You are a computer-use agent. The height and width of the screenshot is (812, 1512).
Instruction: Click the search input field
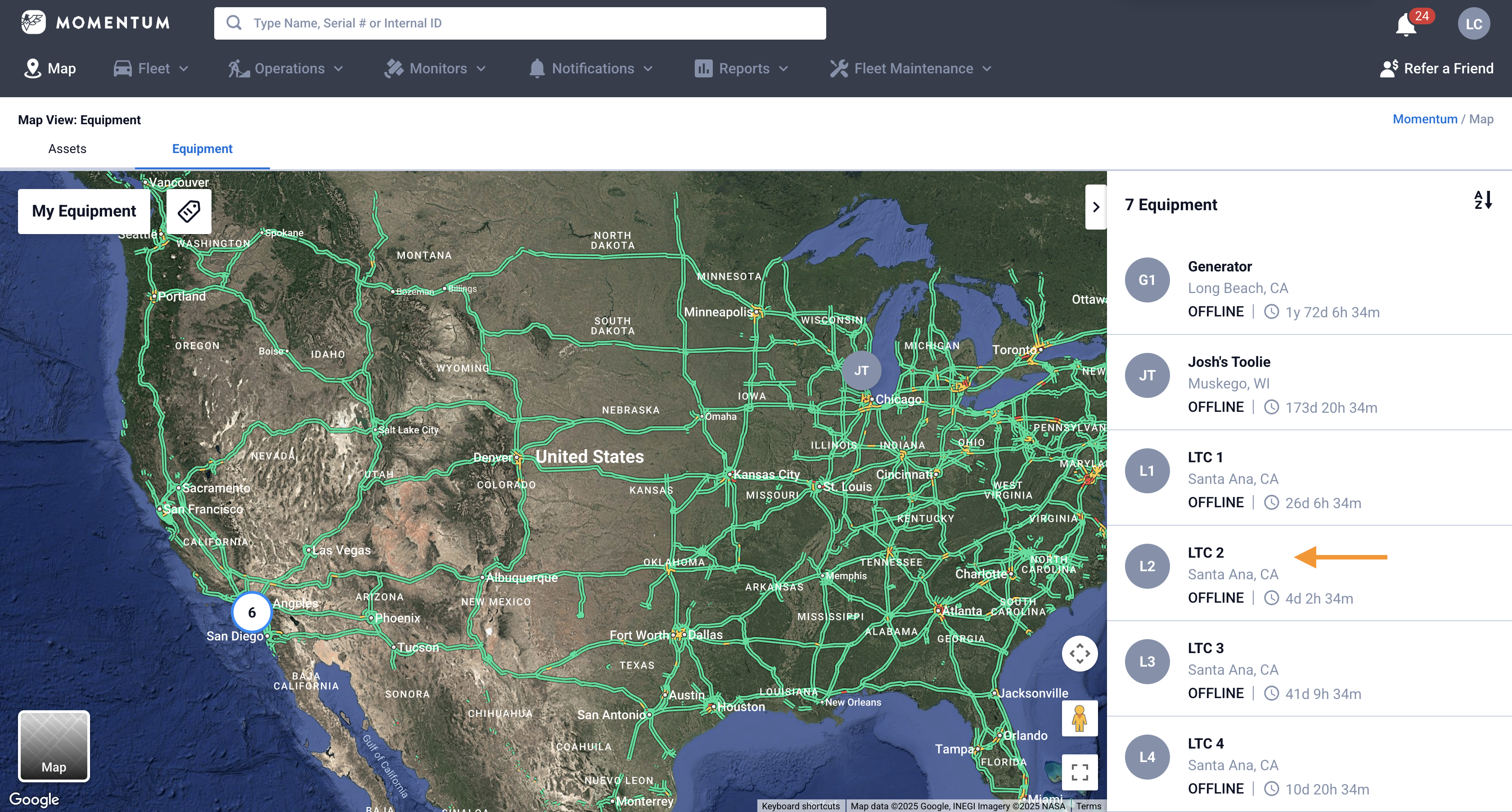519,23
